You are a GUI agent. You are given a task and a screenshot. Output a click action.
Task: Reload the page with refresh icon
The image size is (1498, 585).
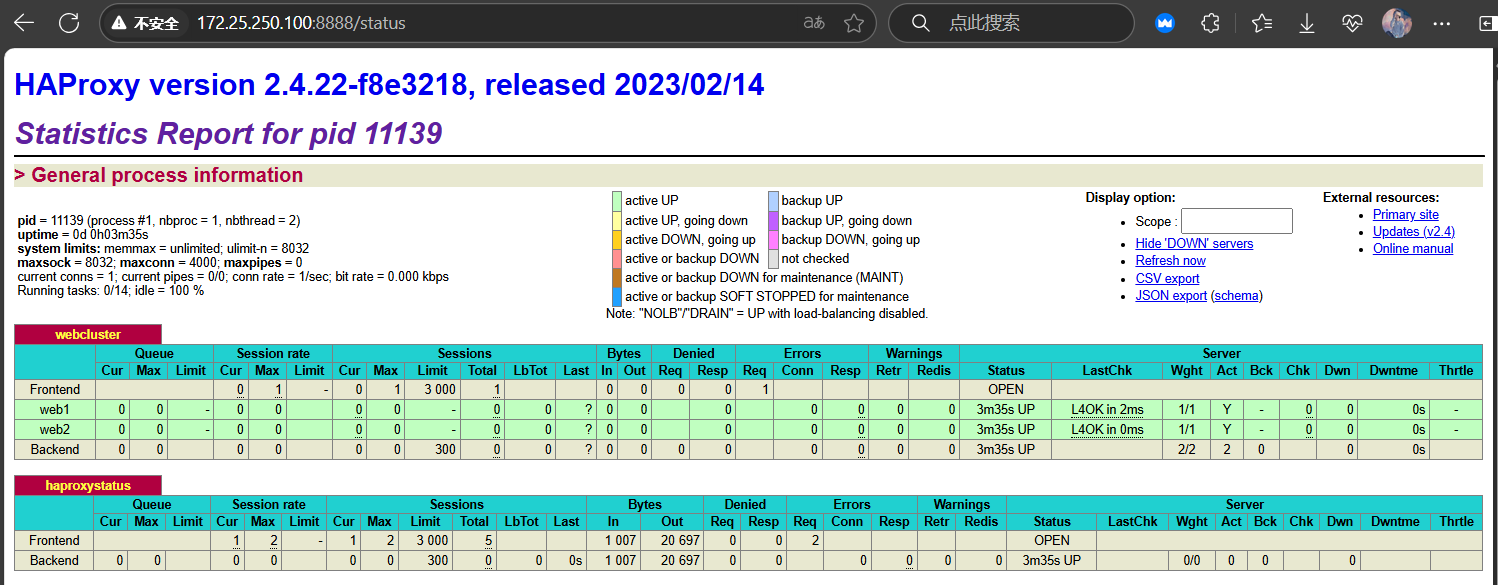(68, 23)
